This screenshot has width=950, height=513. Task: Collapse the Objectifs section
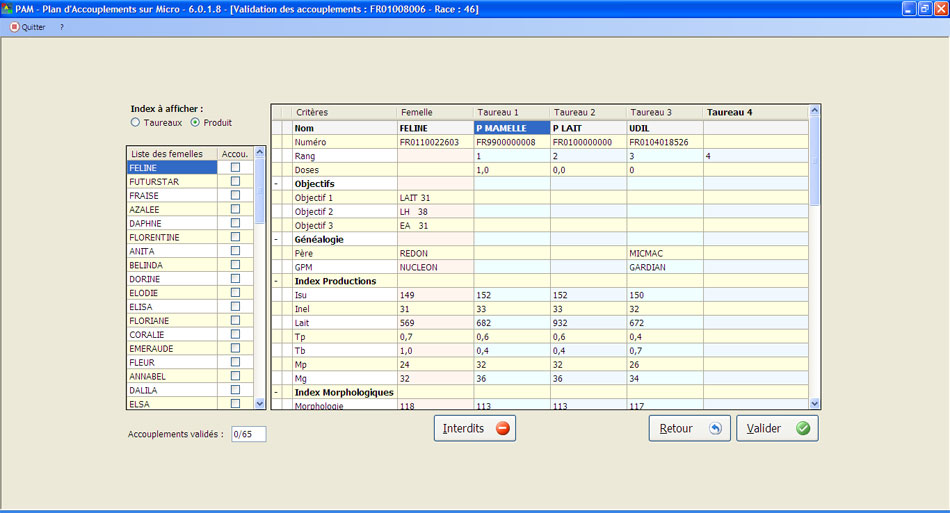pyautogui.click(x=276, y=184)
